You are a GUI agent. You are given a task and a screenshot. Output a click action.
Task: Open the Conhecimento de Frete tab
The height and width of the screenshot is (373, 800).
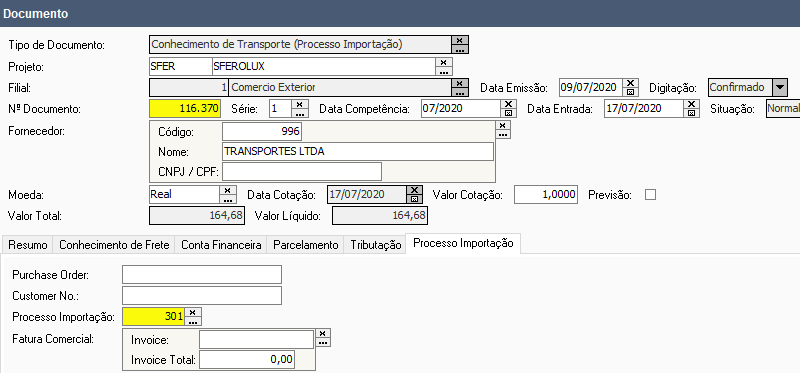click(x=114, y=245)
